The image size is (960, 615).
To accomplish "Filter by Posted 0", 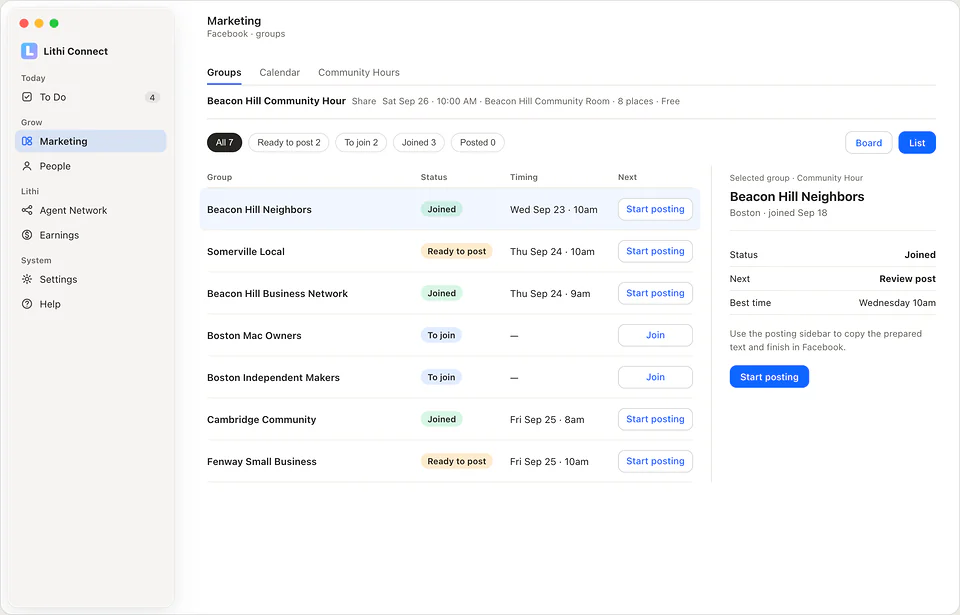I will (478, 142).
